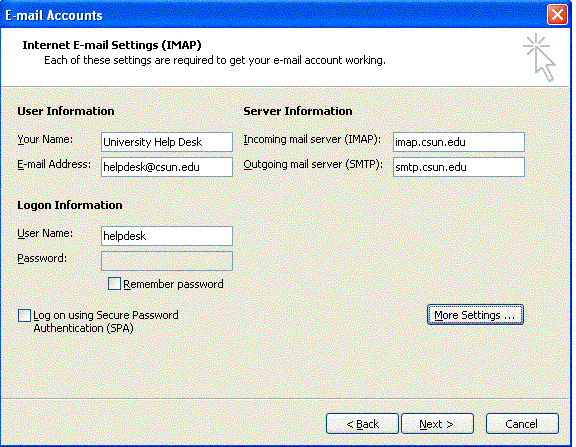Tick the Secure Password Authentication checkbox
This screenshot has height=447, width=576.
pyautogui.click(x=24, y=315)
